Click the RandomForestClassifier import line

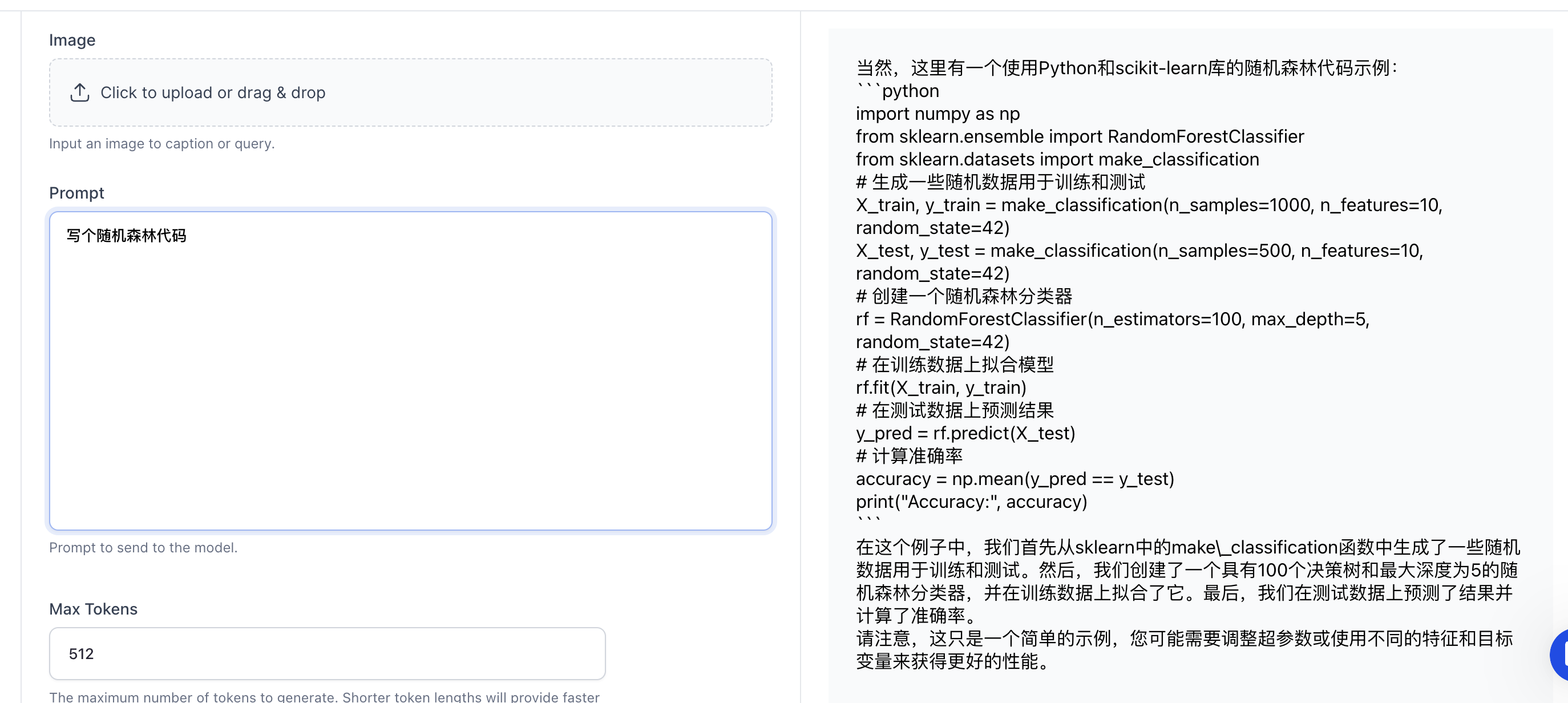tap(1079, 136)
